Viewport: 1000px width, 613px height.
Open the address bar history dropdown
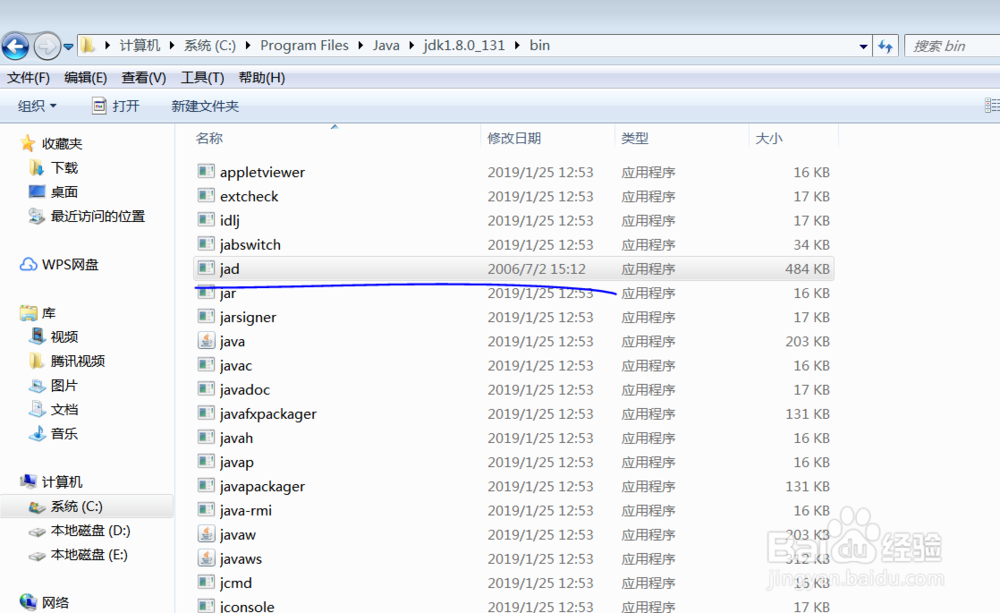coord(863,46)
